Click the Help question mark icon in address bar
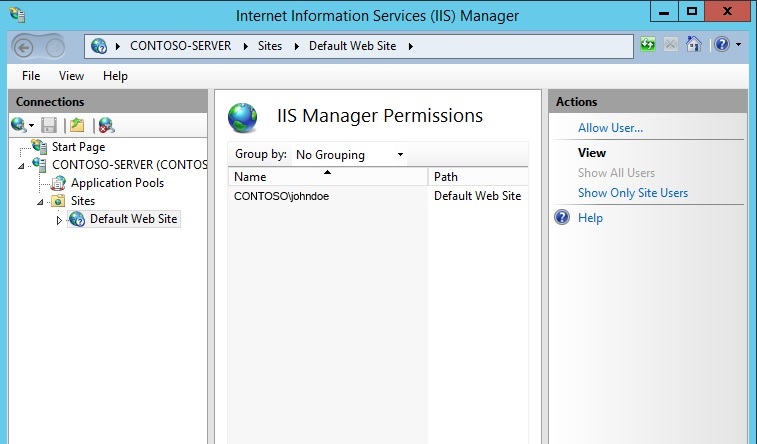Viewport: 757px width, 444px height. point(721,46)
